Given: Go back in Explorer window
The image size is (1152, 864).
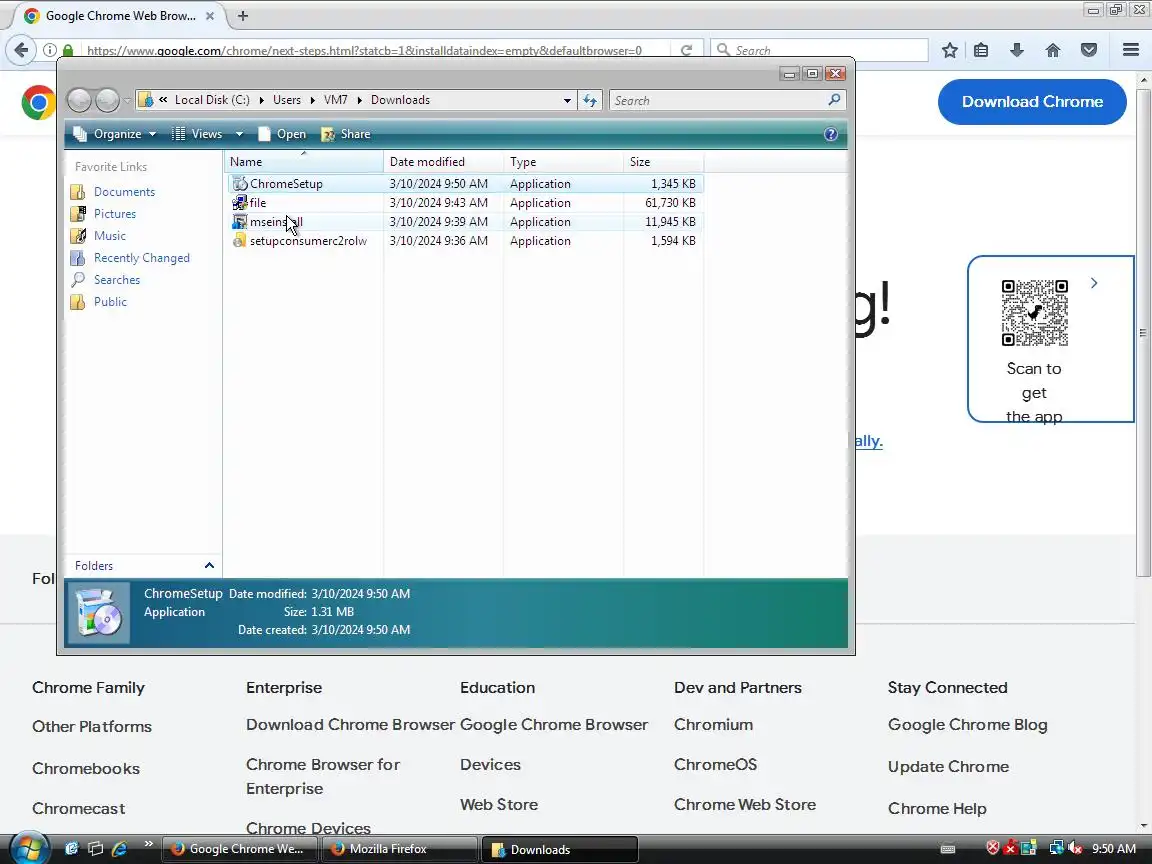Looking at the screenshot, I should point(79,100).
